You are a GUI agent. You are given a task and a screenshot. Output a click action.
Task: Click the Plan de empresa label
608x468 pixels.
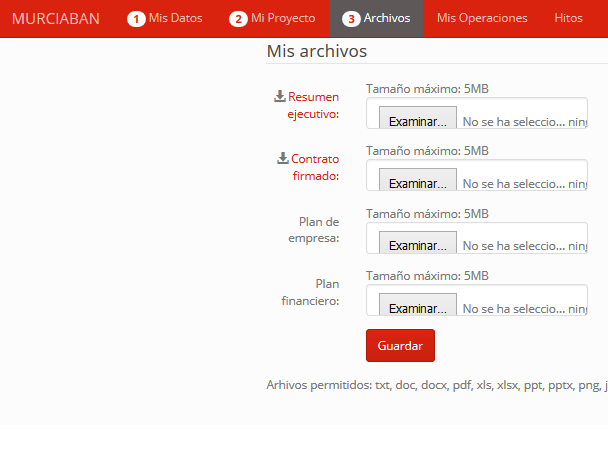tap(314, 230)
